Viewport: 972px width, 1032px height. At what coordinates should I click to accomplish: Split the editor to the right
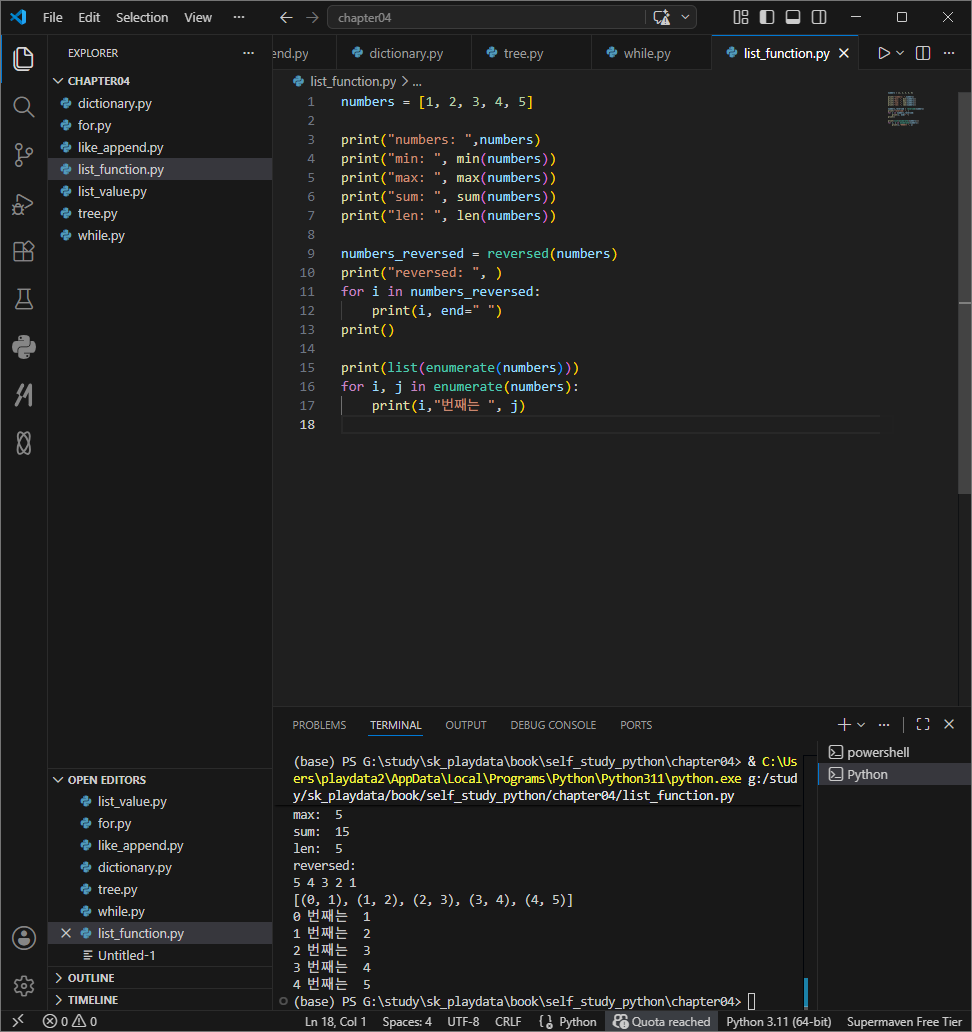click(x=923, y=53)
